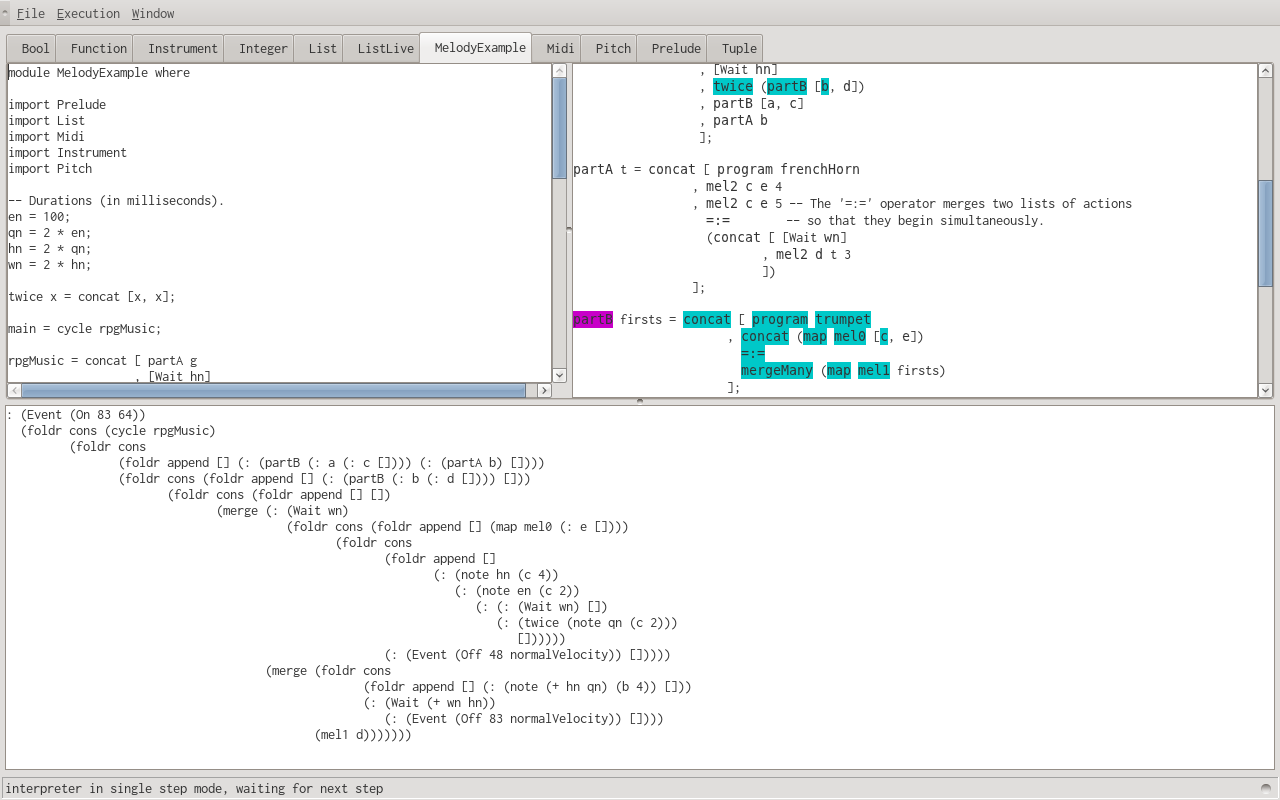Click the scroll-up arrow of the right code pane
Image resolution: width=1280 pixels, height=800 pixels.
pos(1265,71)
